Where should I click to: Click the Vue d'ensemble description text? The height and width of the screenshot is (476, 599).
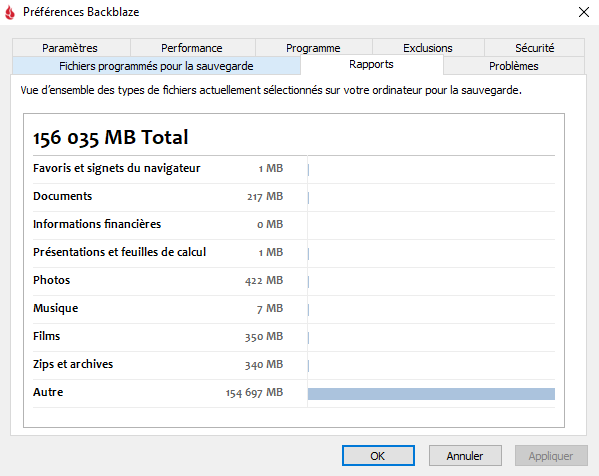[x=271, y=90]
